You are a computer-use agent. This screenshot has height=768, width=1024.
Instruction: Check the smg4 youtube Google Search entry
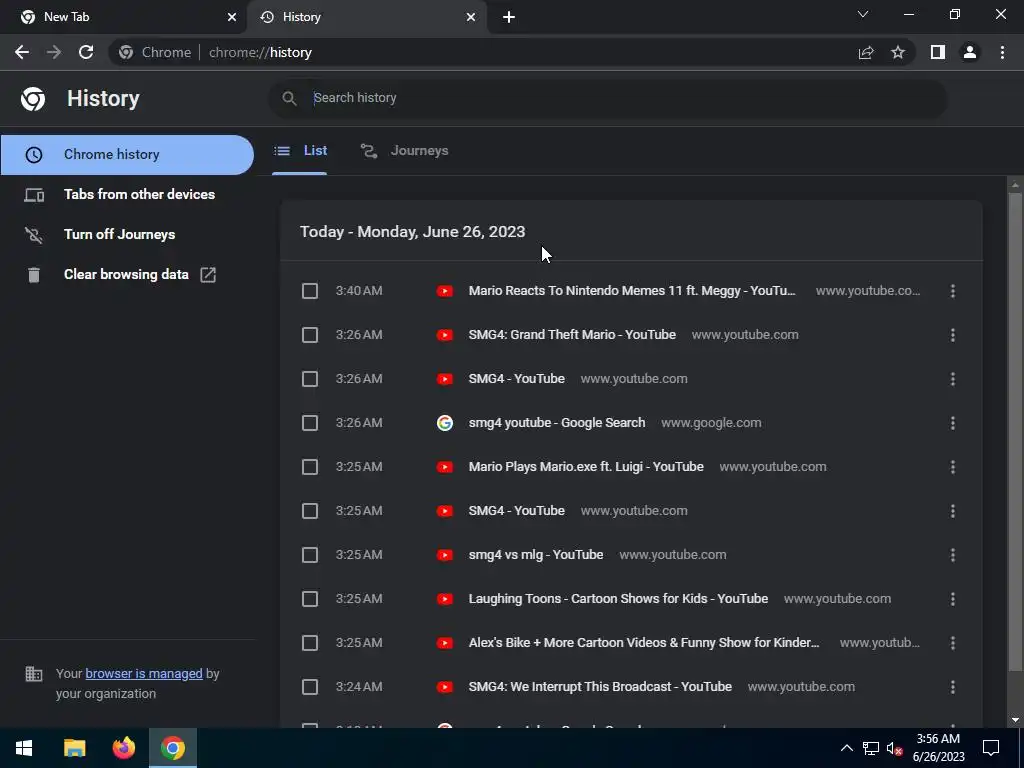pos(310,423)
